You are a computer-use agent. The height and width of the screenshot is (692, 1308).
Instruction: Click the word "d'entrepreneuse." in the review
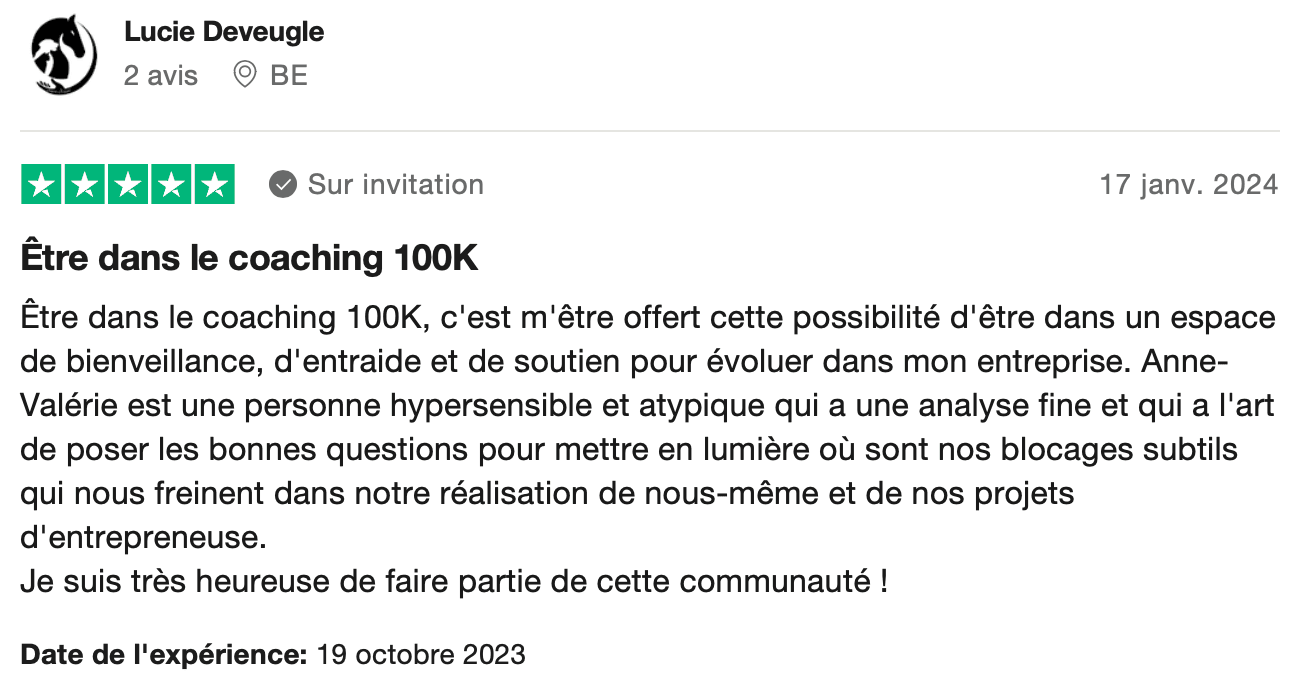pos(144,538)
